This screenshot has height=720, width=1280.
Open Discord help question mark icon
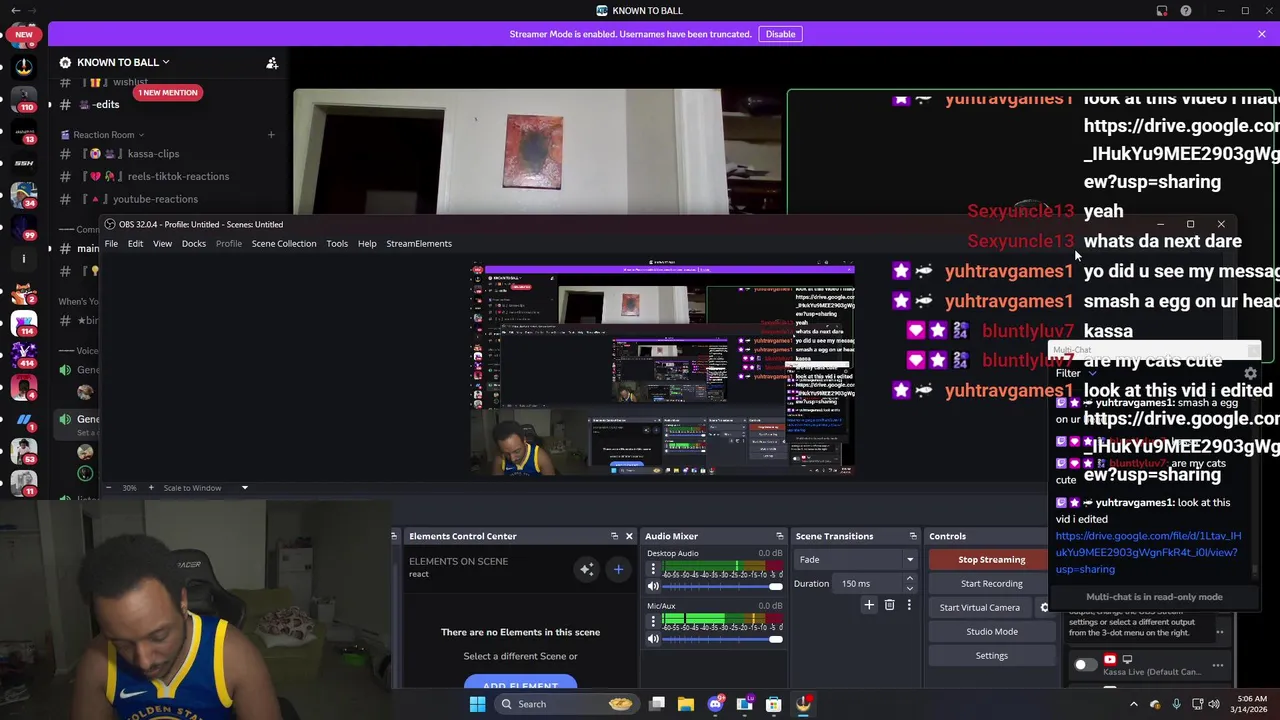(x=1186, y=11)
